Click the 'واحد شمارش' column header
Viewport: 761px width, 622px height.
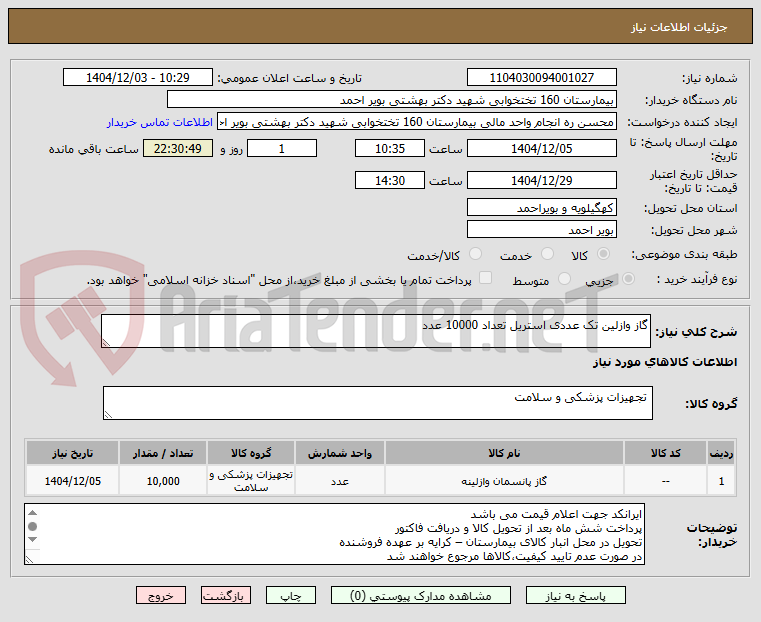click(x=340, y=453)
